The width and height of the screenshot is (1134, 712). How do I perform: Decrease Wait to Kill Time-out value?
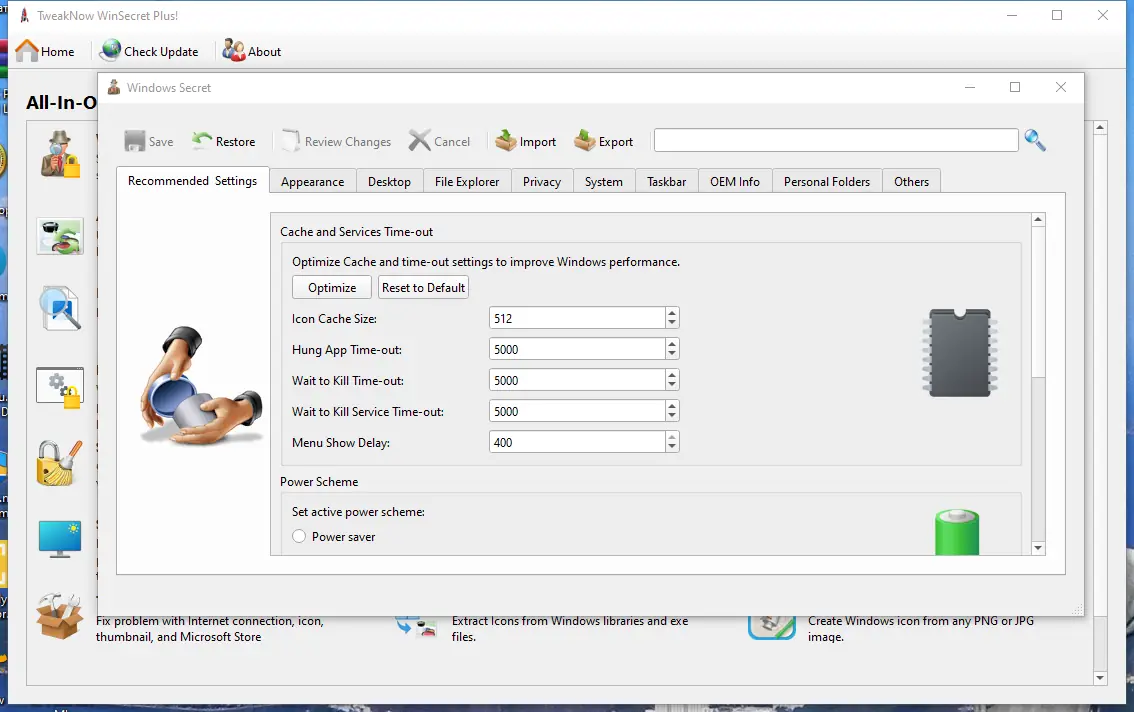point(673,386)
